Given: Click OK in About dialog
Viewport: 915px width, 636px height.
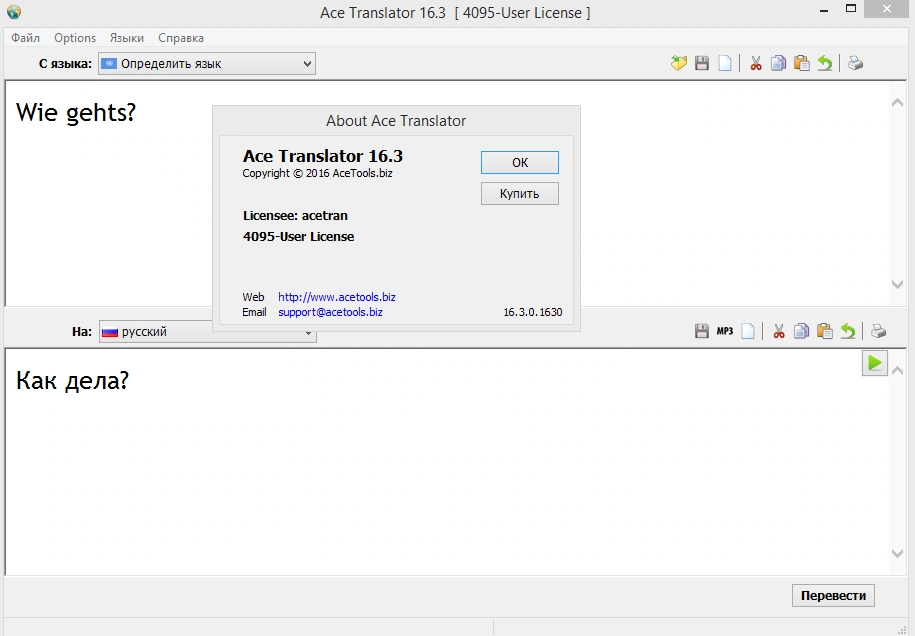Looking at the screenshot, I should 520,162.
